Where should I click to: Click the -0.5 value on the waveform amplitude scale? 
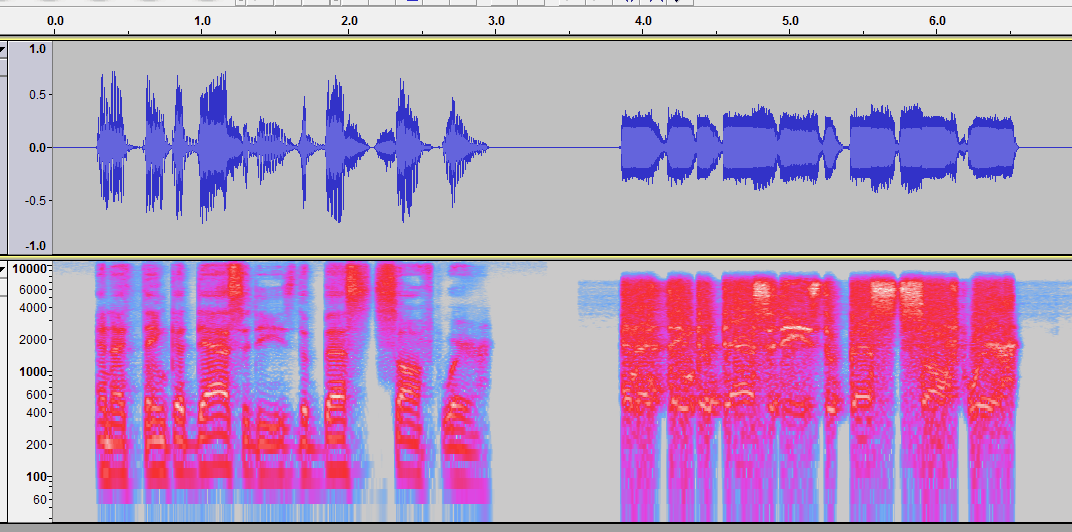coord(36,200)
